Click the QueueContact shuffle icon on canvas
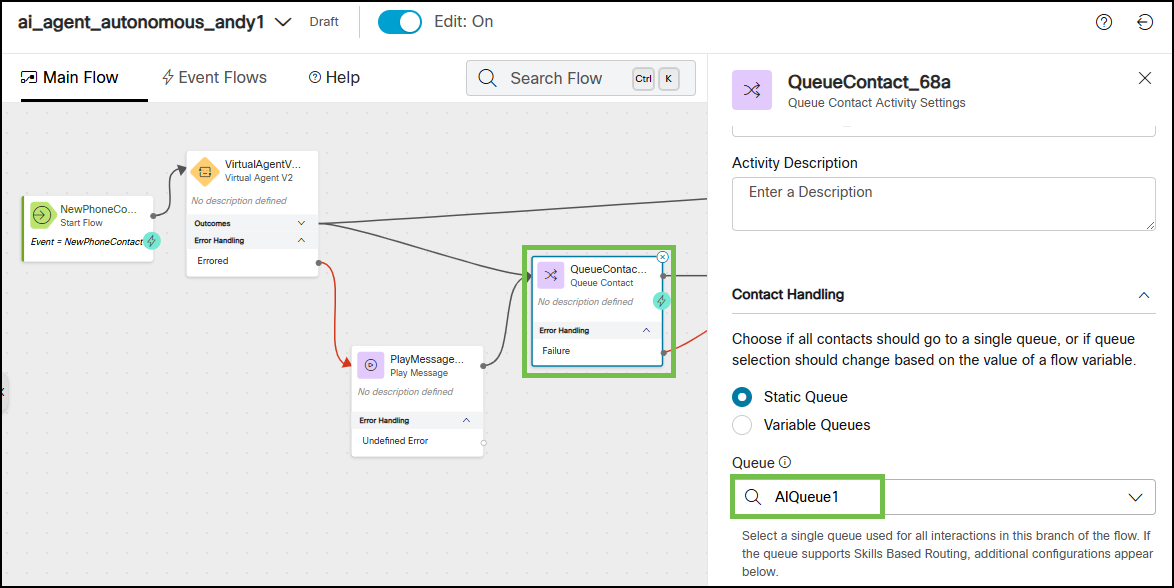 click(x=551, y=275)
